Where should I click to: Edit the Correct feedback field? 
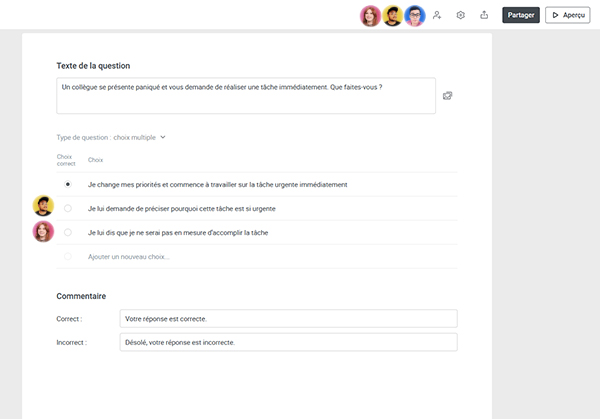(288, 318)
